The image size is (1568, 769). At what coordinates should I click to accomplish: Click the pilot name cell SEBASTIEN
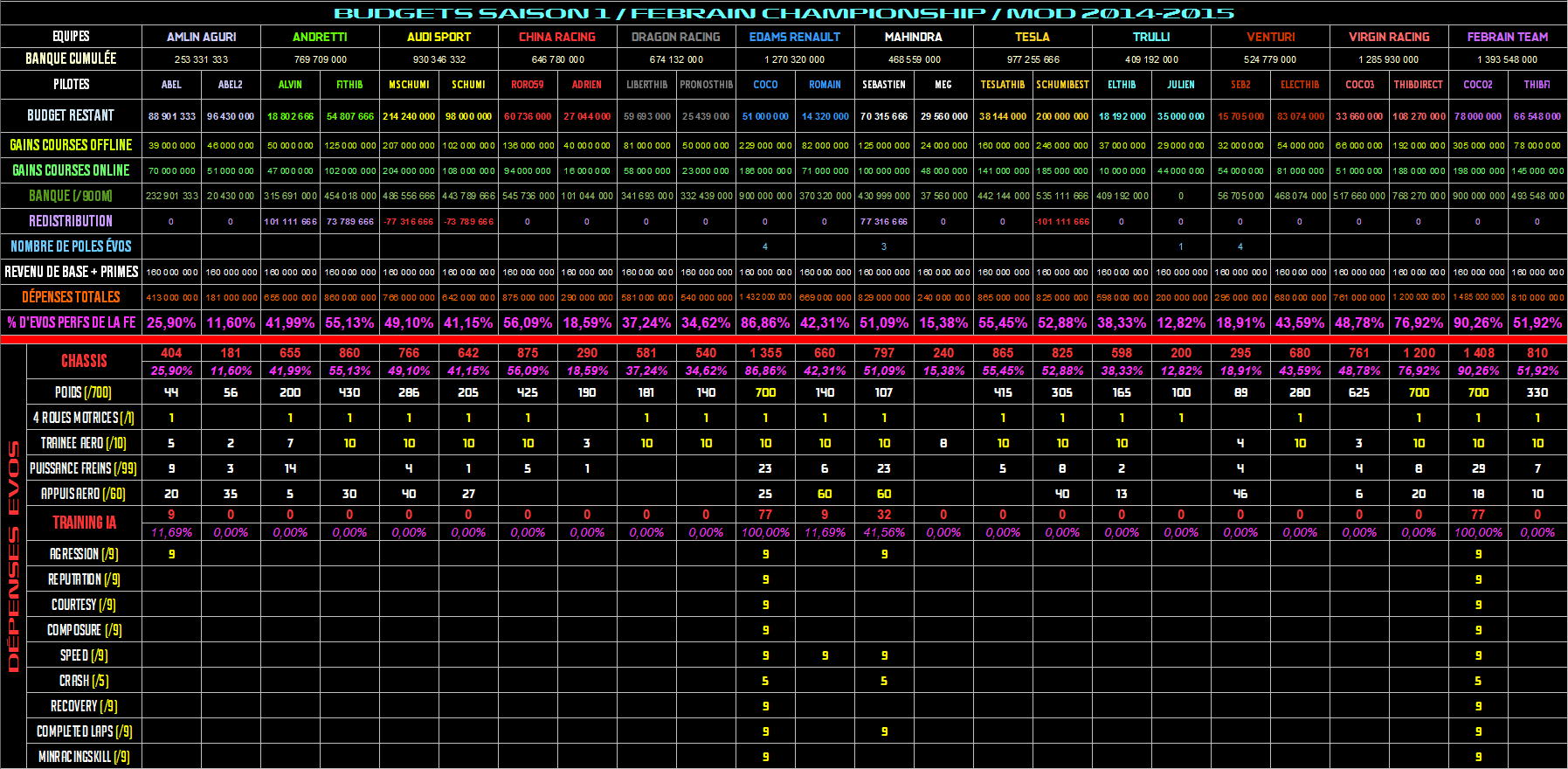[x=884, y=85]
